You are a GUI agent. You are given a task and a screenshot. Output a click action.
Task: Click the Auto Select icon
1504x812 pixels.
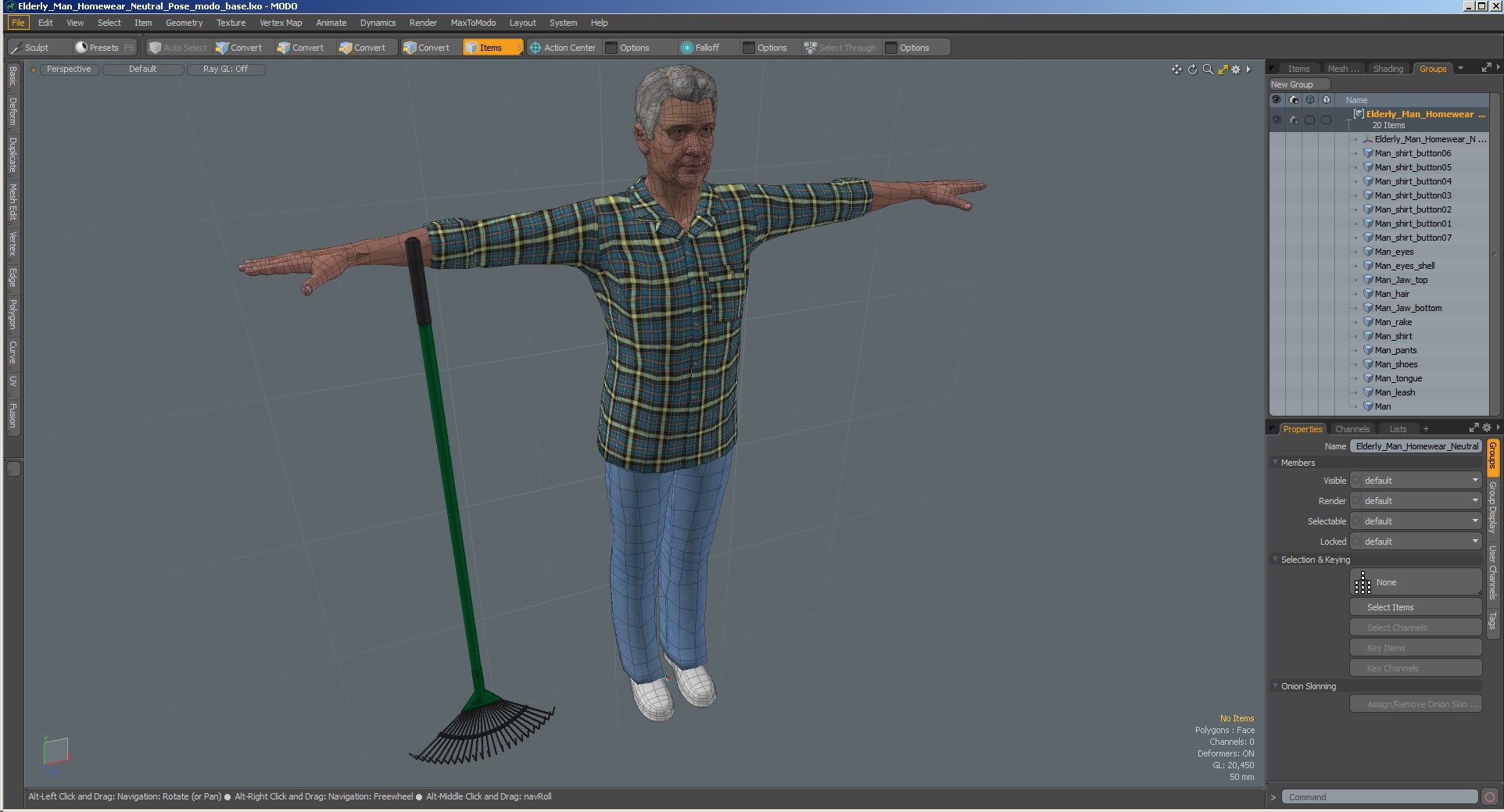(155, 48)
